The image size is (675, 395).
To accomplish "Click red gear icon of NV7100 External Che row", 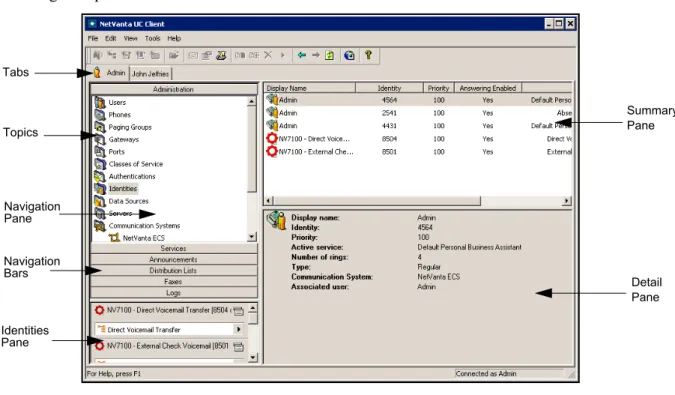I will (272, 151).
